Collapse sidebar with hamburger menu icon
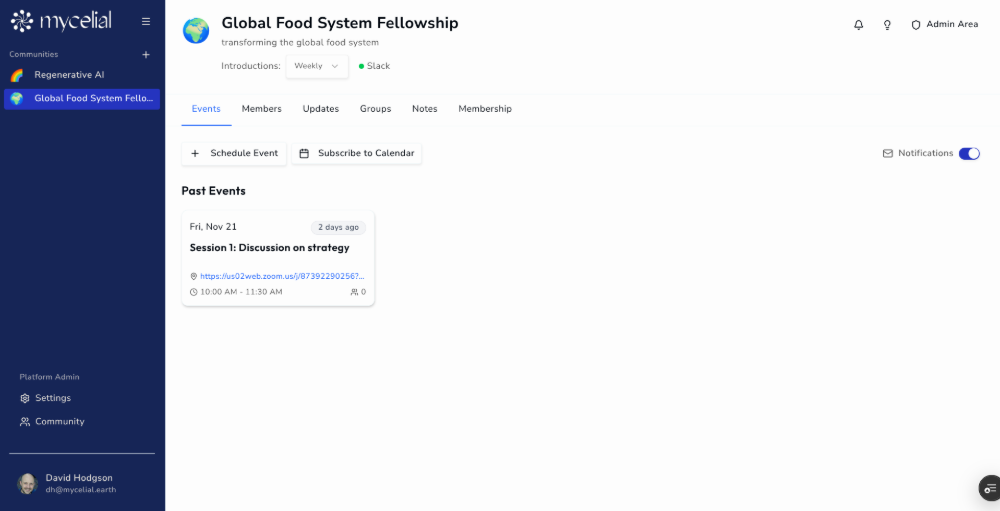 point(146,21)
